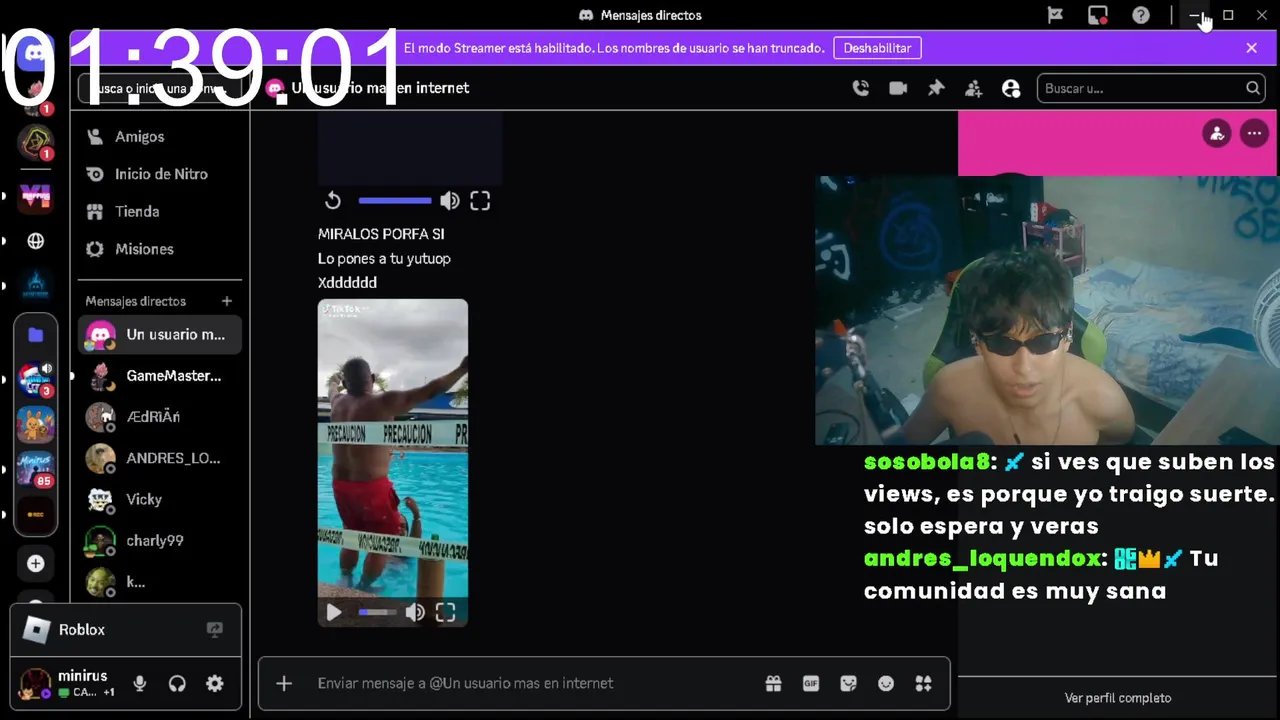Seek on the upper video progress bar

click(x=395, y=201)
